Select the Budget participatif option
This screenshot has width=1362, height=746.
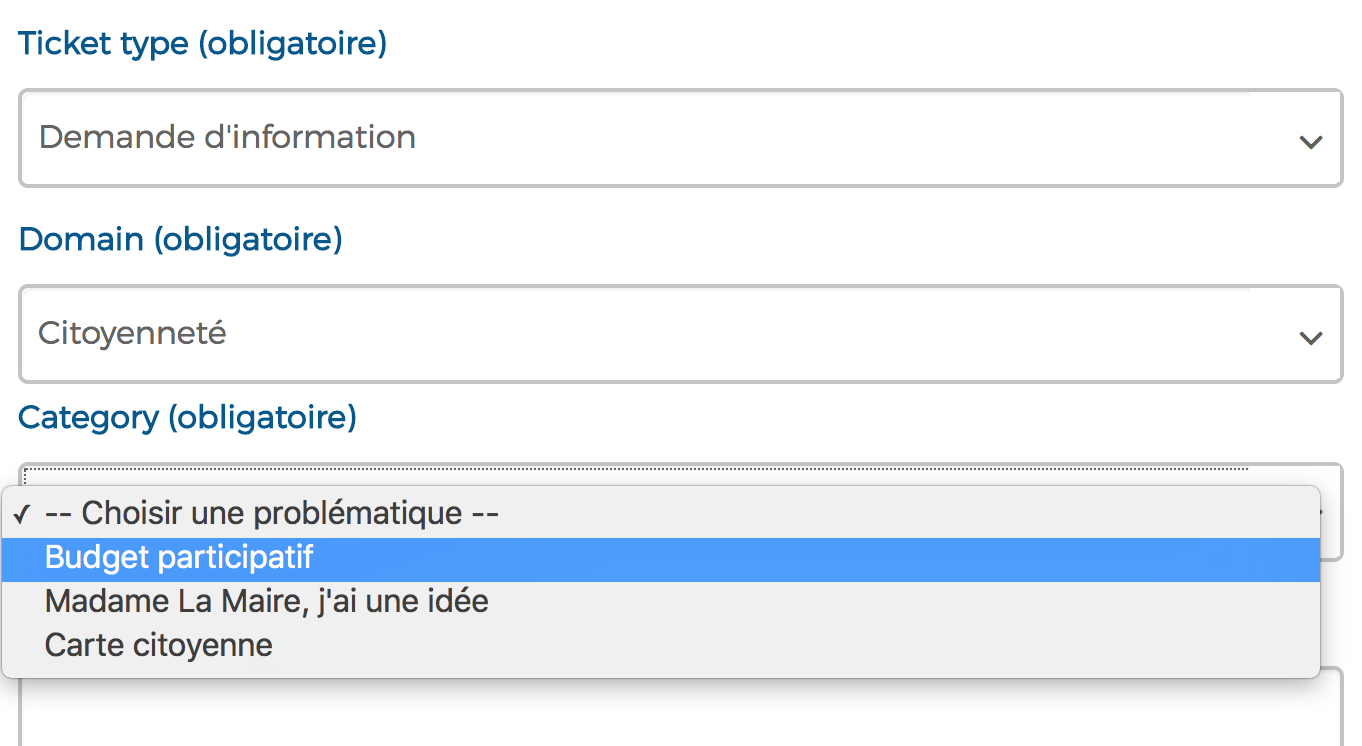[179, 558]
